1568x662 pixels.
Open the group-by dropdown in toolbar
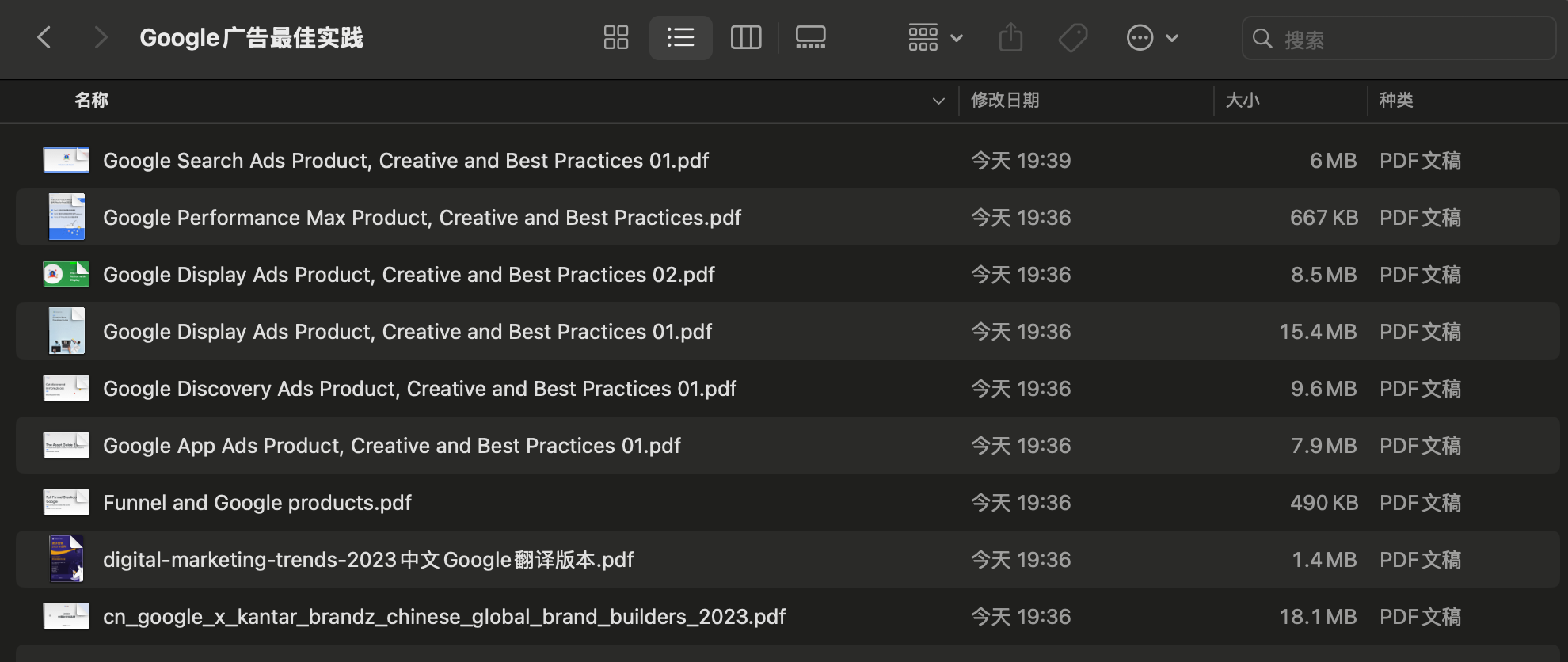[x=935, y=37]
